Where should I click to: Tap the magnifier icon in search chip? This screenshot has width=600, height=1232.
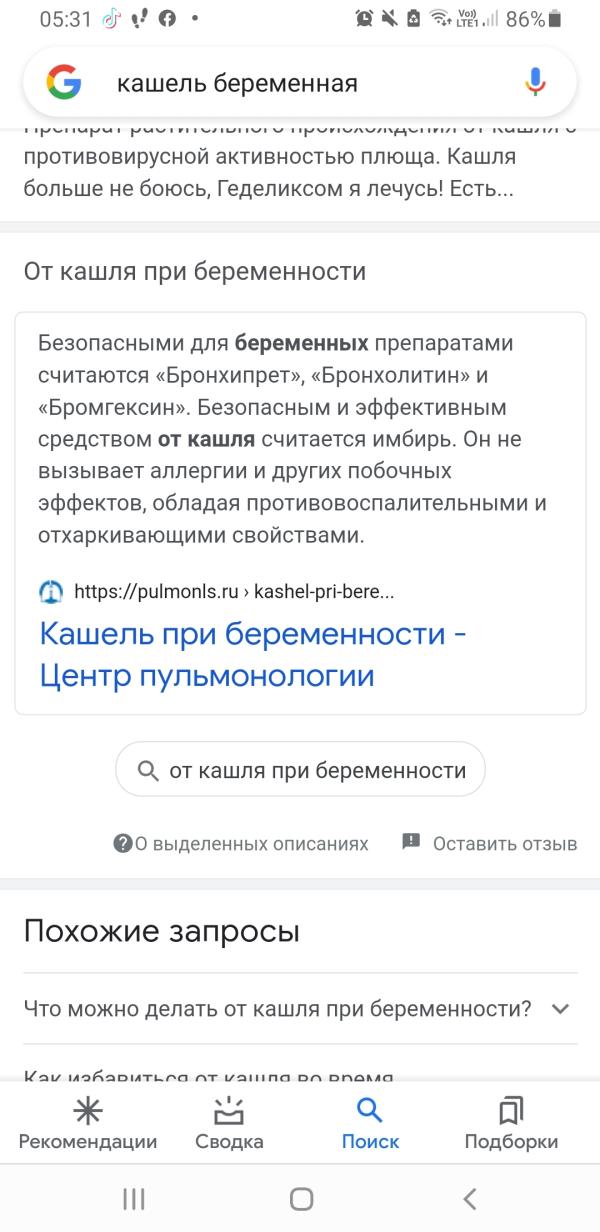[148, 770]
